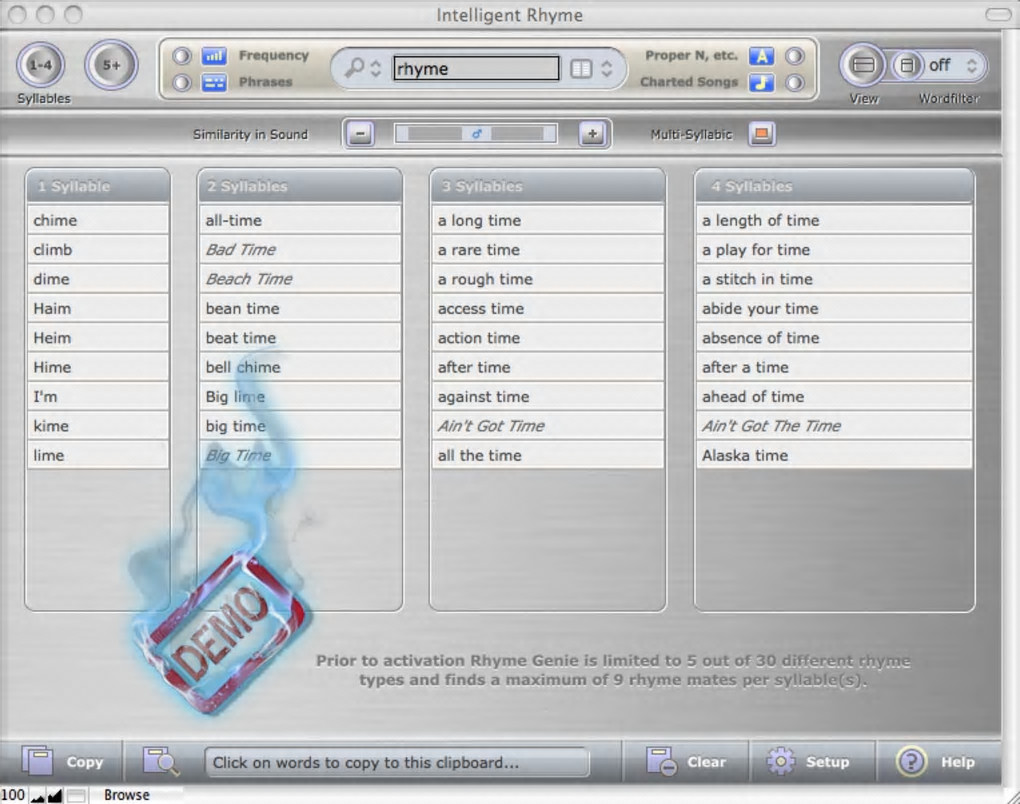Click the Copy button
The width and height of the screenshot is (1020, 804).
(x=62, y=761)
